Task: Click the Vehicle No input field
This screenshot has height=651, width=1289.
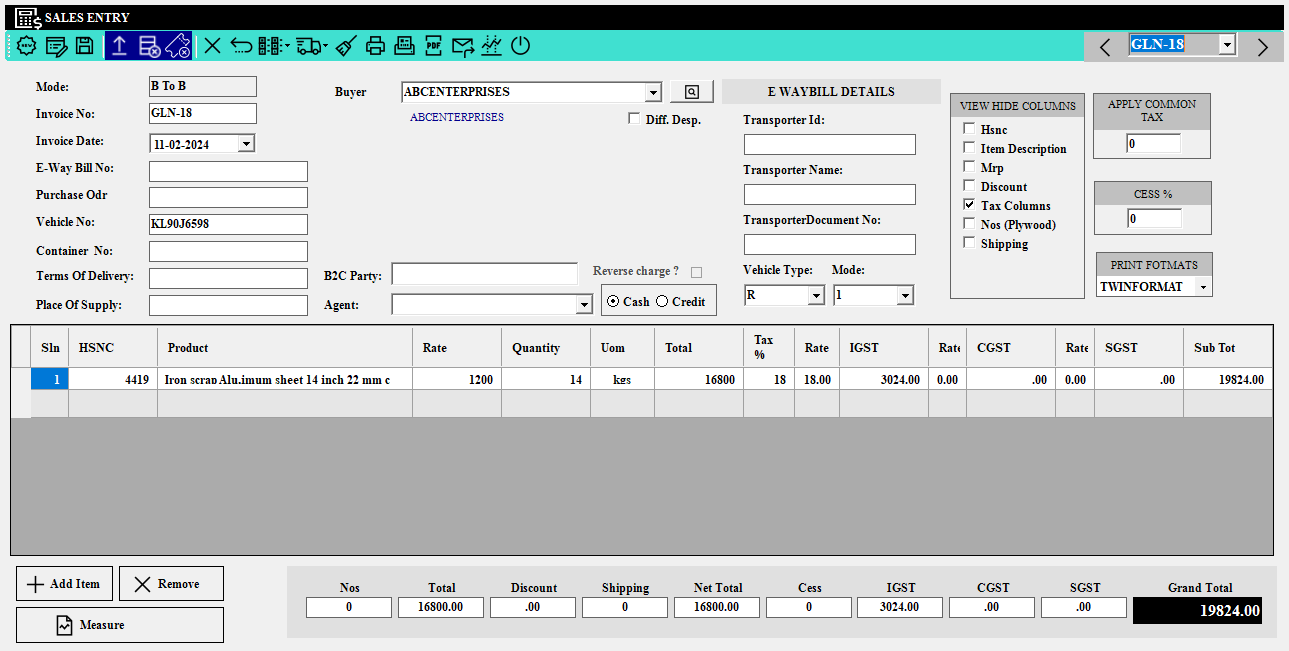Action: [x=228, y=224]
